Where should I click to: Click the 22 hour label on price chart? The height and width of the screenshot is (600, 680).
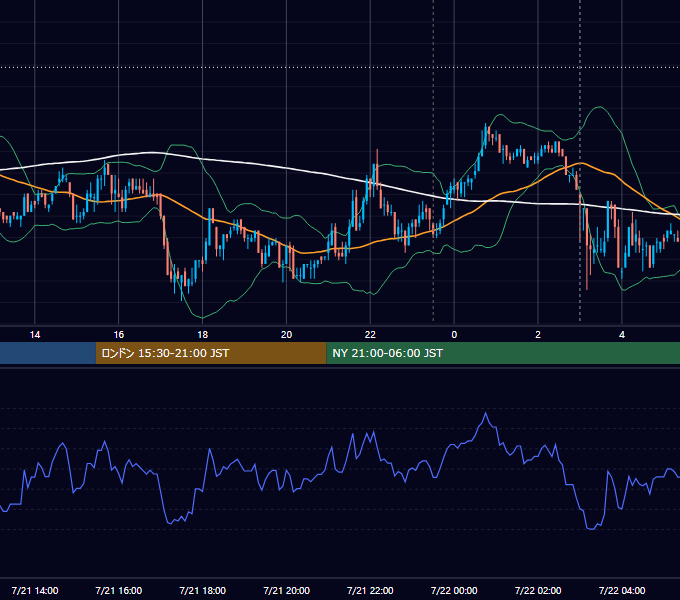point(370,335)
